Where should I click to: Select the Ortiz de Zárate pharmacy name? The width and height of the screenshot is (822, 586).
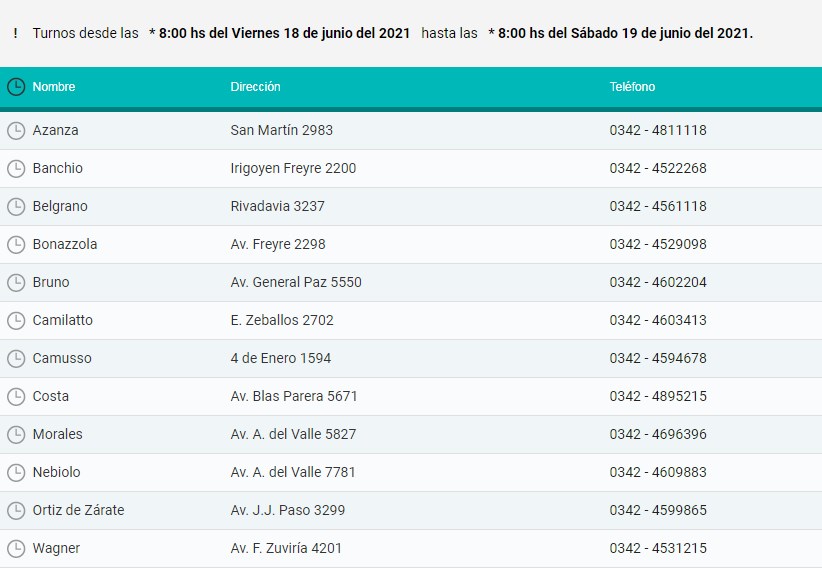(x=78, y=510)
